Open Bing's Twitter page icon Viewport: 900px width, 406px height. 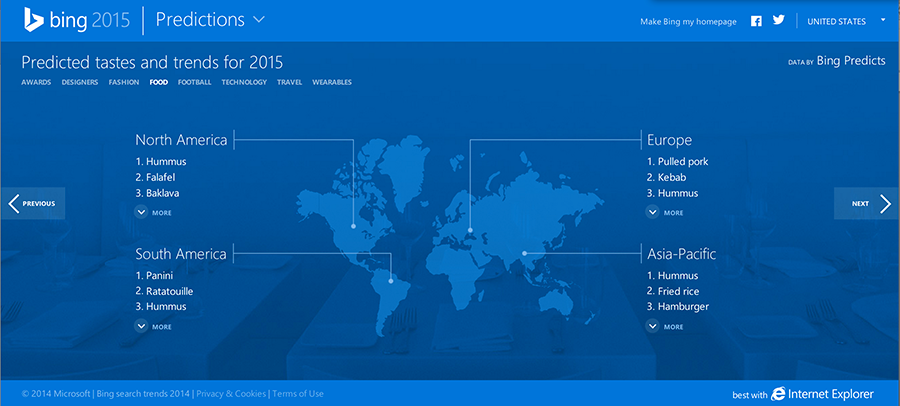pos(778,20)
